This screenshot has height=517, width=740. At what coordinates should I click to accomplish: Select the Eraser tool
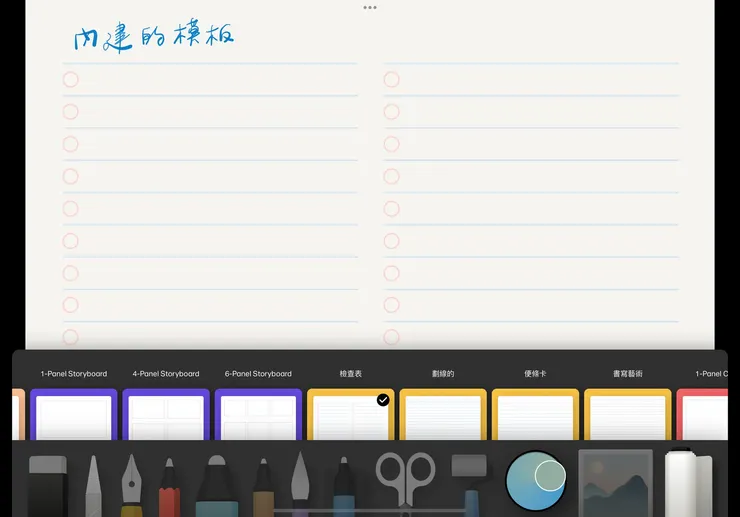coord(48,486)
